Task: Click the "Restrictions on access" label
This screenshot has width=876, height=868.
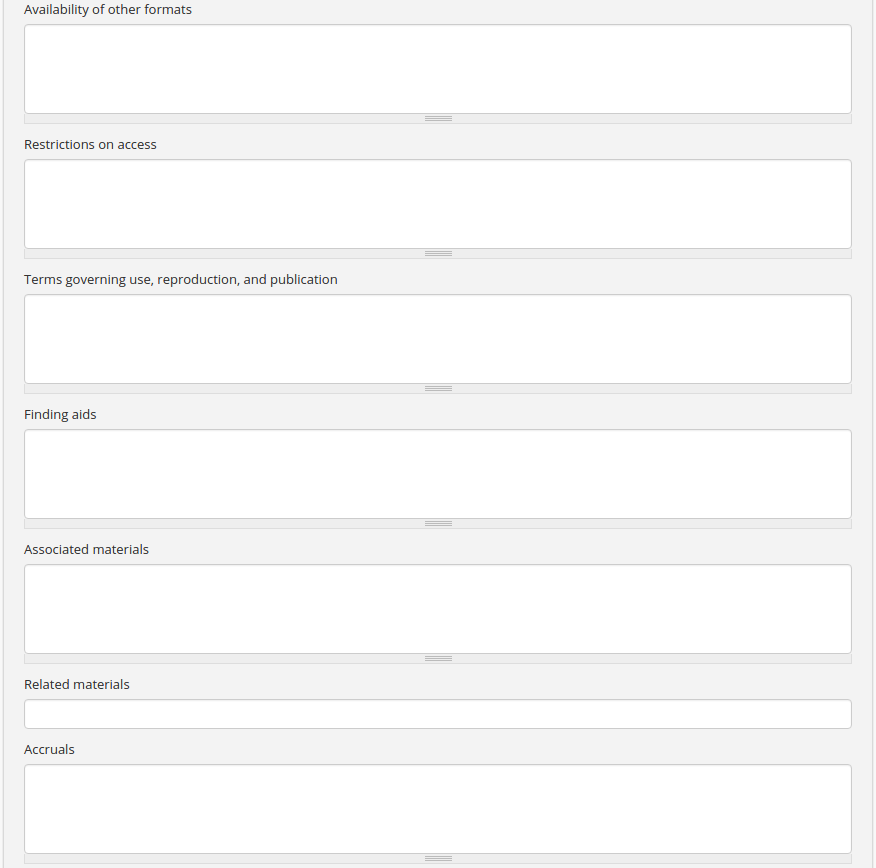Action: 90,145
